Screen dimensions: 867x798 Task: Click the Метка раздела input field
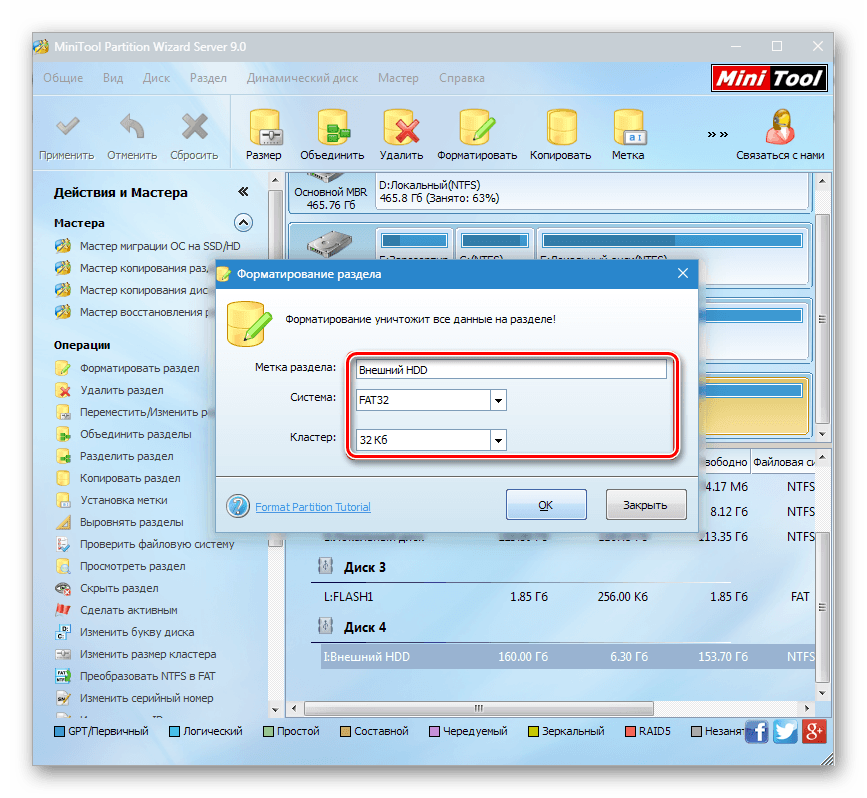tap(511, 370)
